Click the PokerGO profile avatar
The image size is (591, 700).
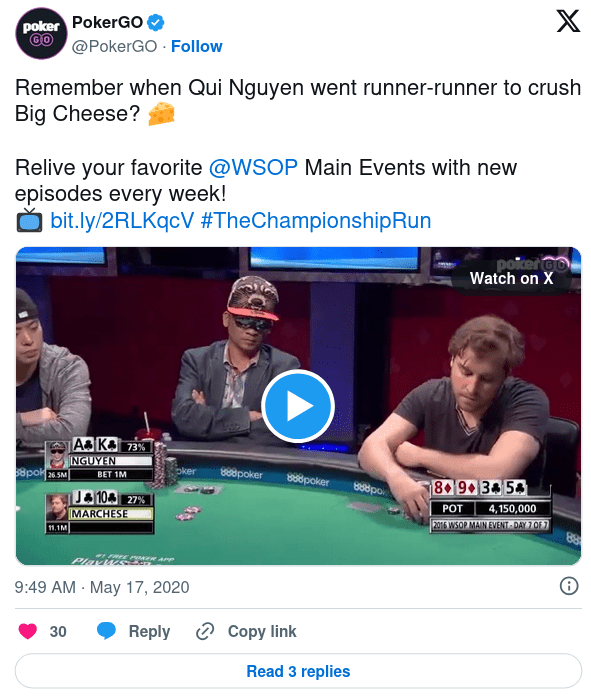(41, 33)
